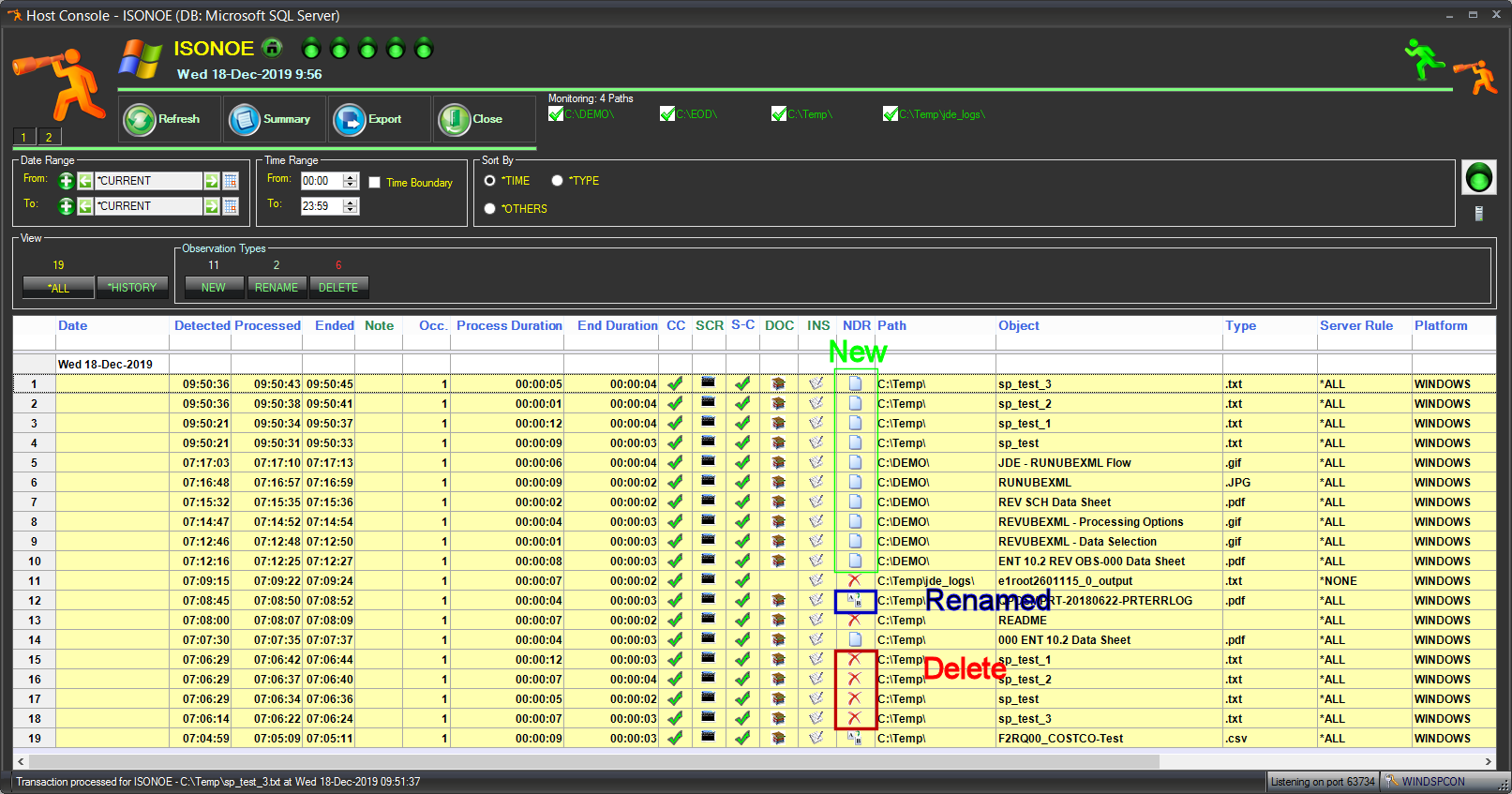The height and width of the screenshot is (794, 1512).
Task: Click the green home icon beside ISONOE
Action: (x=272, y=48)
